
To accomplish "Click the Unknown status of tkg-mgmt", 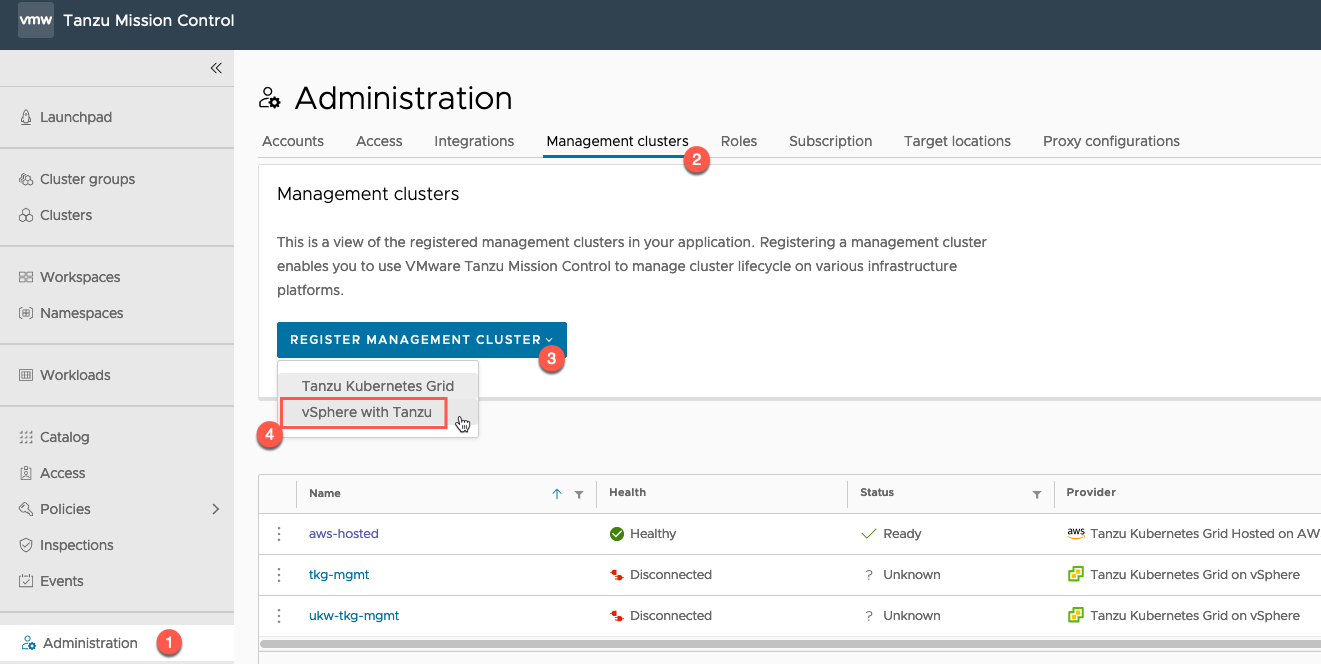I will [x=911, y=575].
